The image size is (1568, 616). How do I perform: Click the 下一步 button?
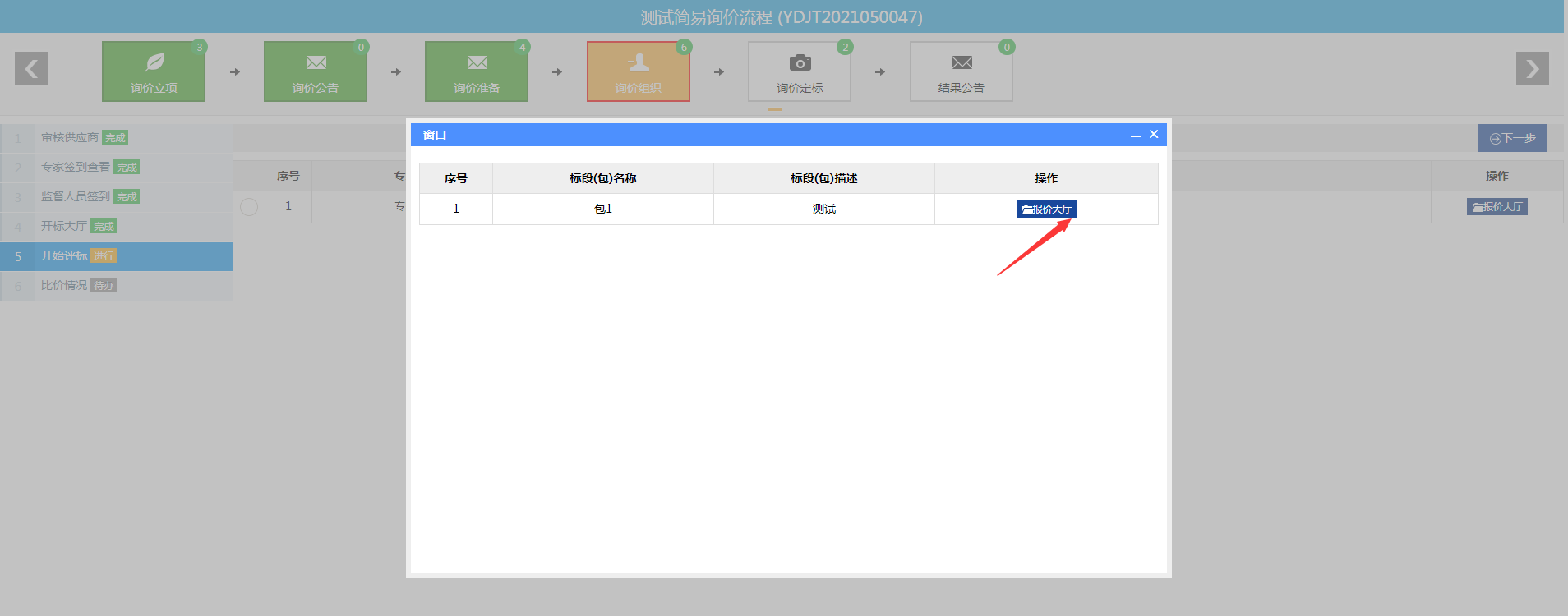(x=1512, y=138)
